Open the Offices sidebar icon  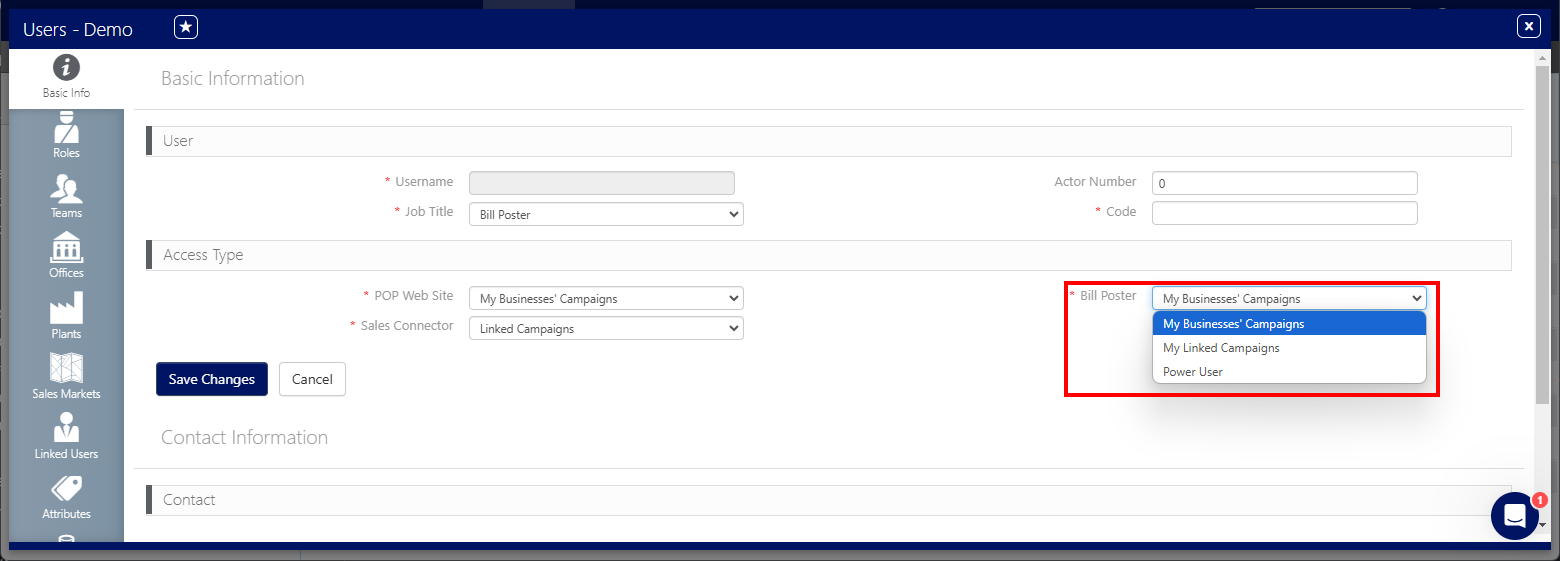point(66,248)
